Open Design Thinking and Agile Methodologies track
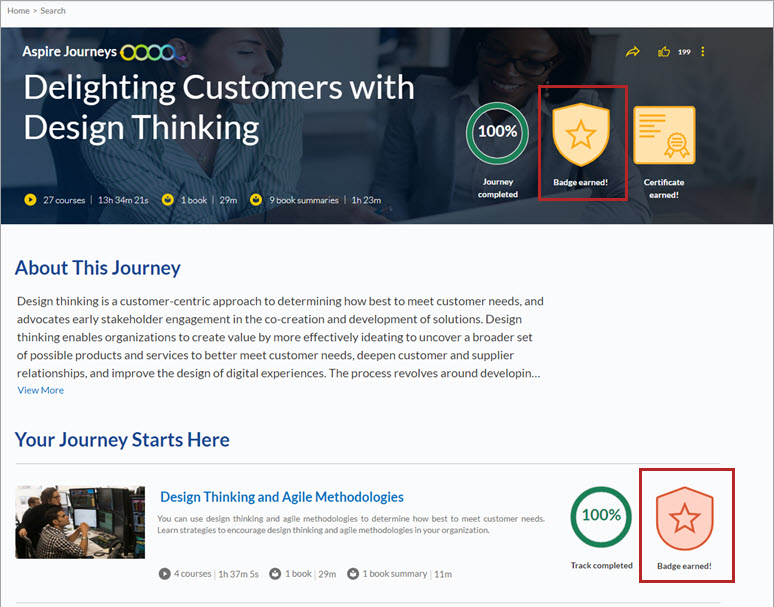The image size is (774, 607). tap(282, 496)
